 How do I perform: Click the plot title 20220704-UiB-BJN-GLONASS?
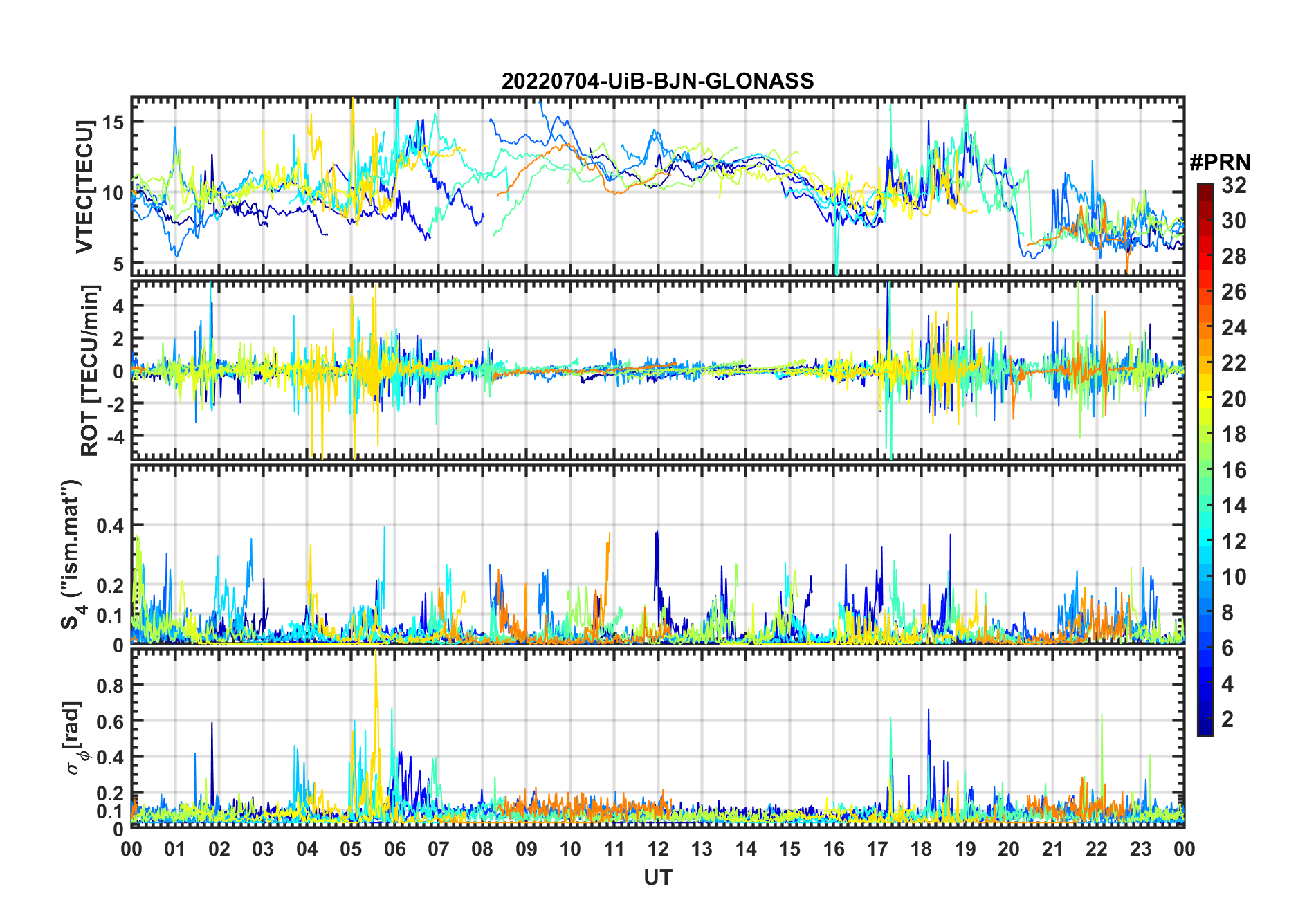click(x=657, y=81)
